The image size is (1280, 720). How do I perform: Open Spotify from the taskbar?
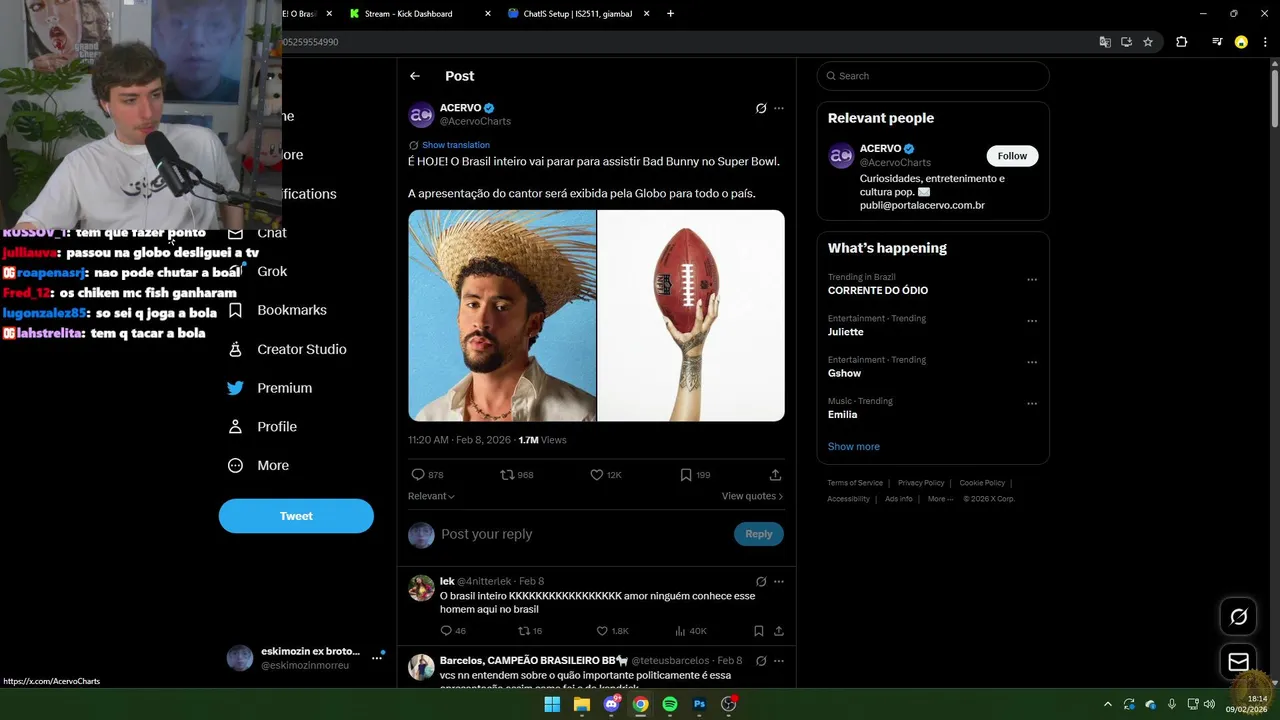click(x=670, y=704)
